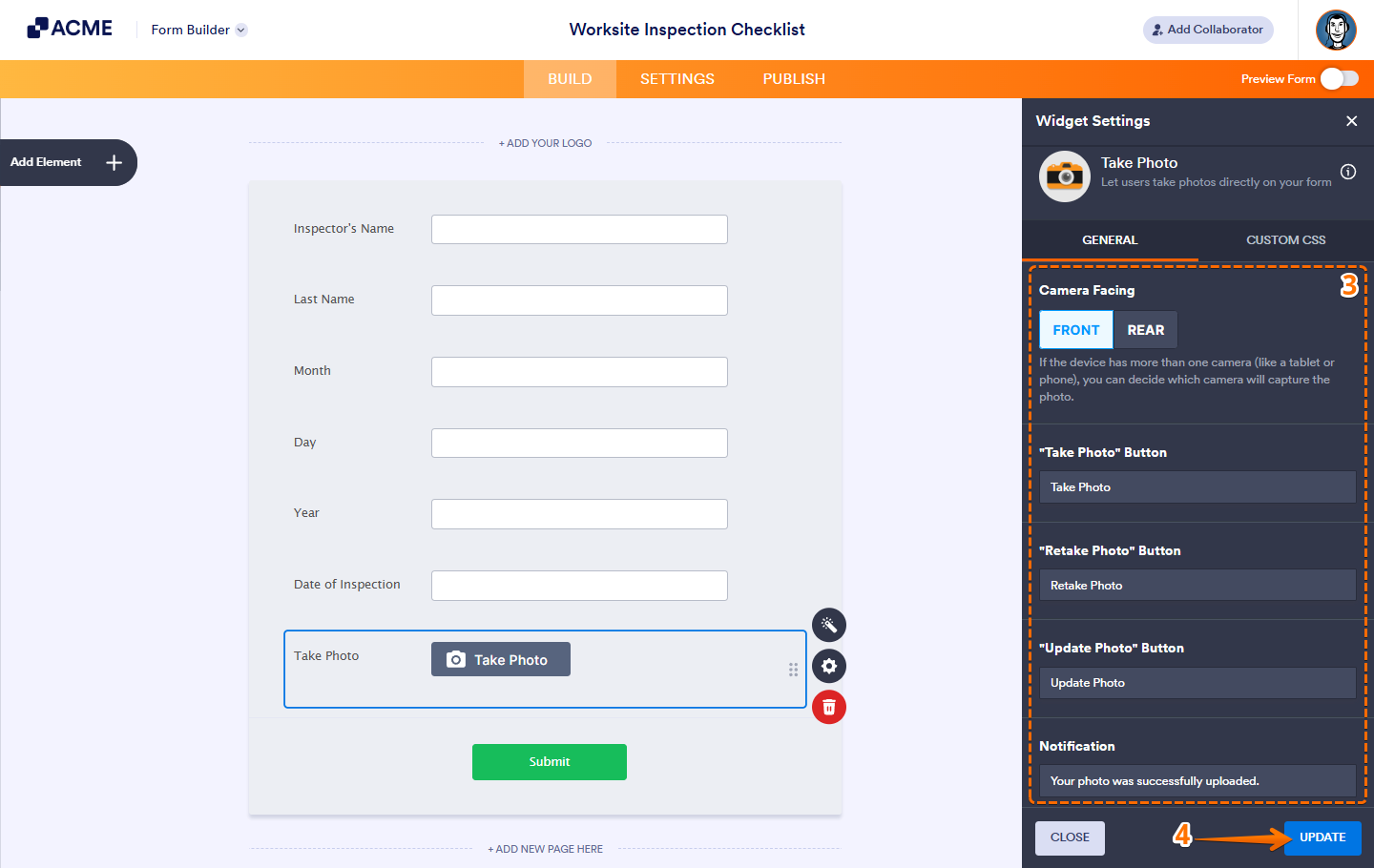Open the CUSTOM CSS tab
This screenshot has height=868, width=1374.
coord(1285,240)
